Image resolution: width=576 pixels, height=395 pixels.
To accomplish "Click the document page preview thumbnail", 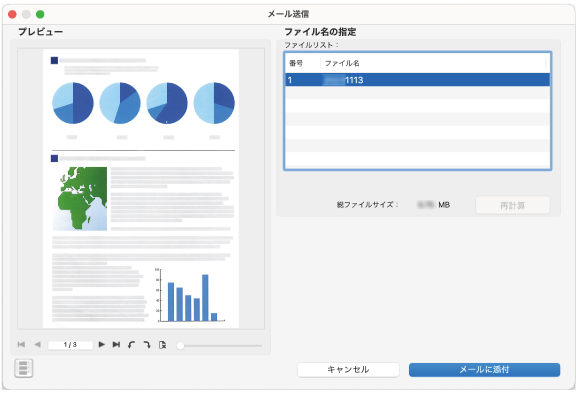I will [141, 188].
